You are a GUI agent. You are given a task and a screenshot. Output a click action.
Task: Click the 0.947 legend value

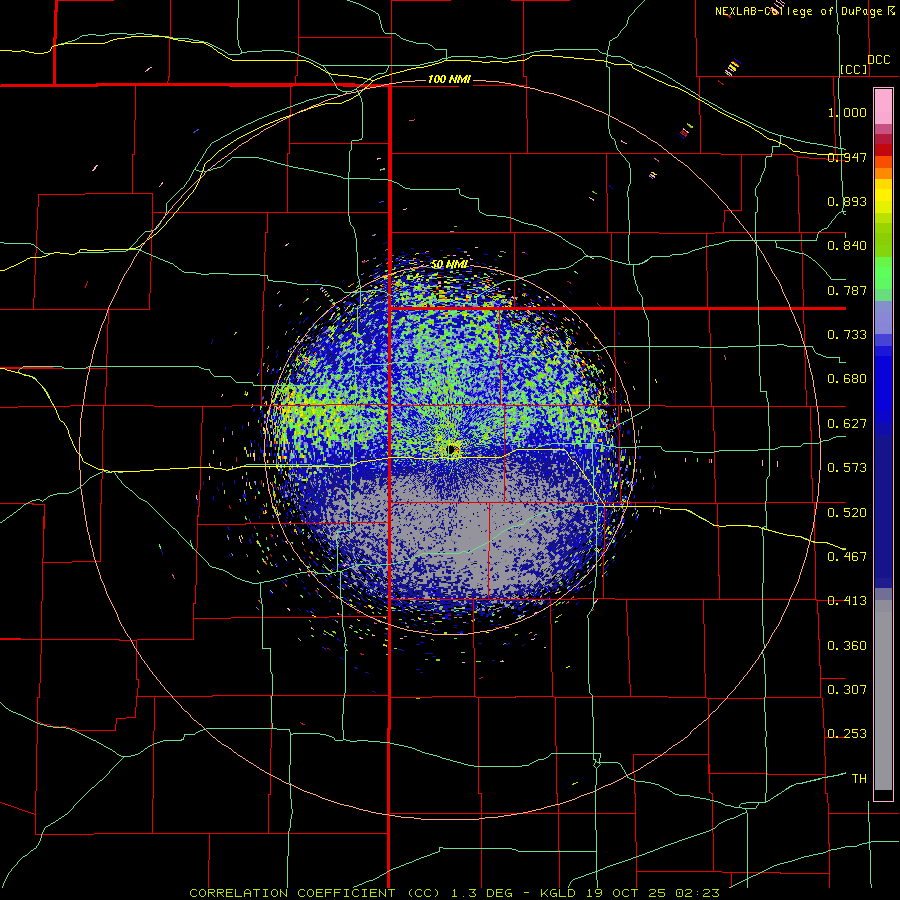coord(847,157)
